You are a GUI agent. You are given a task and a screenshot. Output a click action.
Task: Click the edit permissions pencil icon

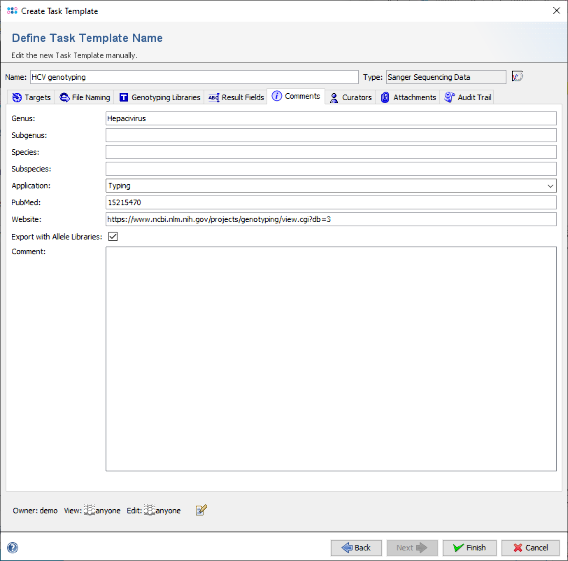201,510
